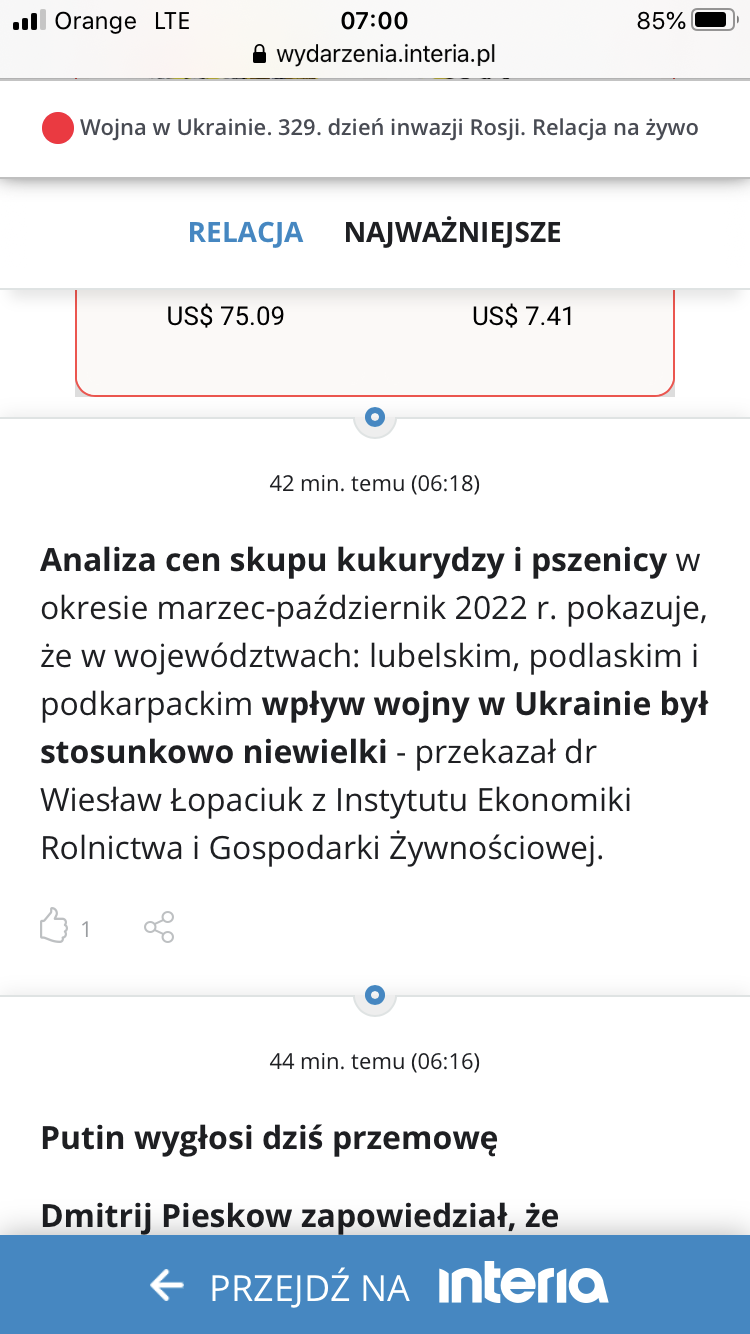This screenshot has height=1334, width=750.
Task: Switch to the NAJWAŻNIEJSZE tab
Action: pos(452,232)
